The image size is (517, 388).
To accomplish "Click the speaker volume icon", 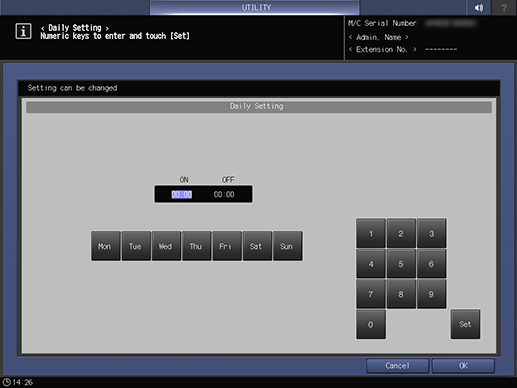I will (479, 7).
